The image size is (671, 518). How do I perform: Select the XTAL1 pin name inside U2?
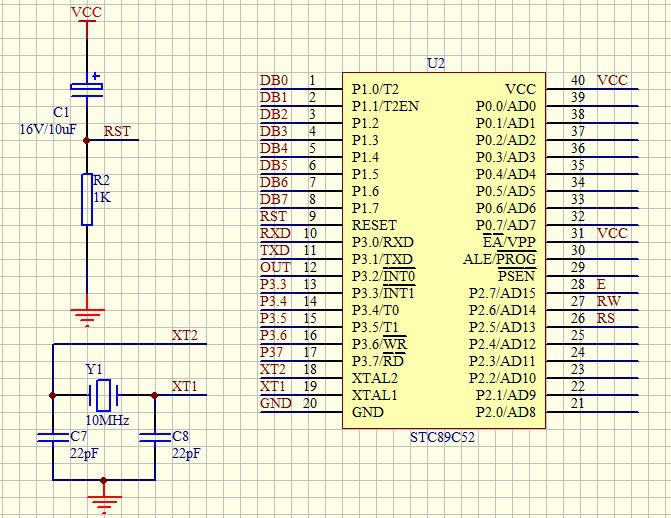coord(374,395)
